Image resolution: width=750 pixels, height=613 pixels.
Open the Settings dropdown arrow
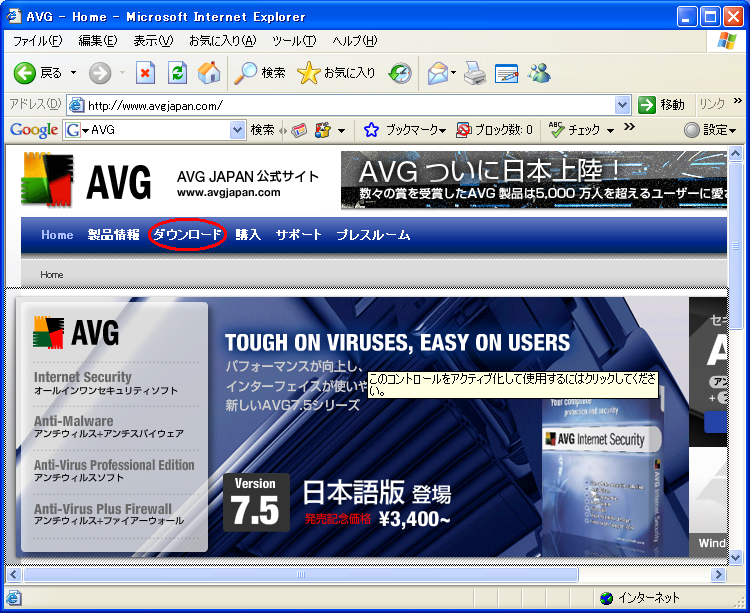point(733,130)
